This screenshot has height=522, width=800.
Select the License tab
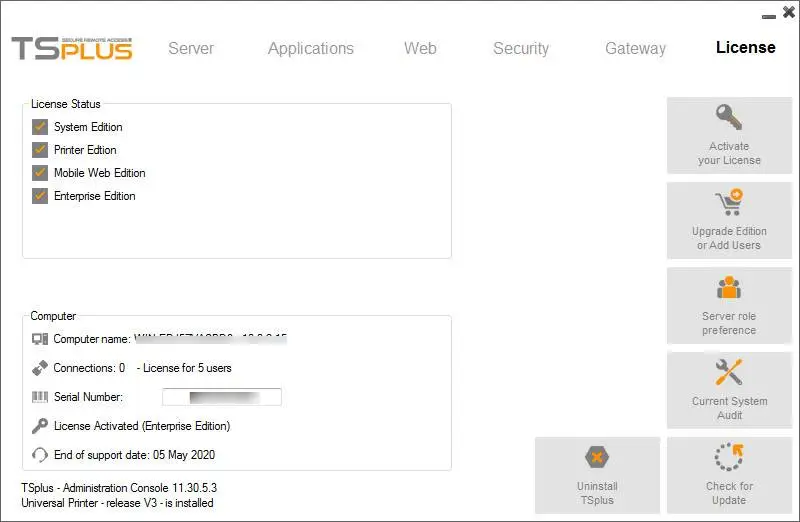coord(745,47)
